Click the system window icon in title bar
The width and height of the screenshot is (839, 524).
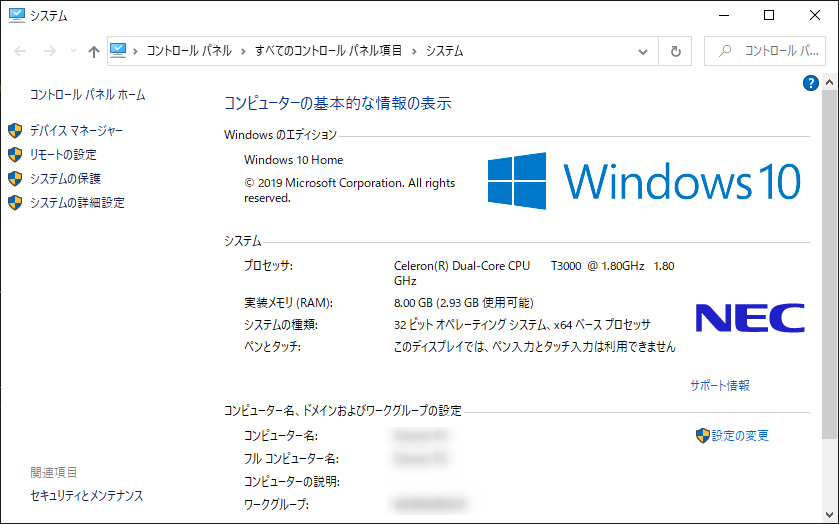click(17, 16)
